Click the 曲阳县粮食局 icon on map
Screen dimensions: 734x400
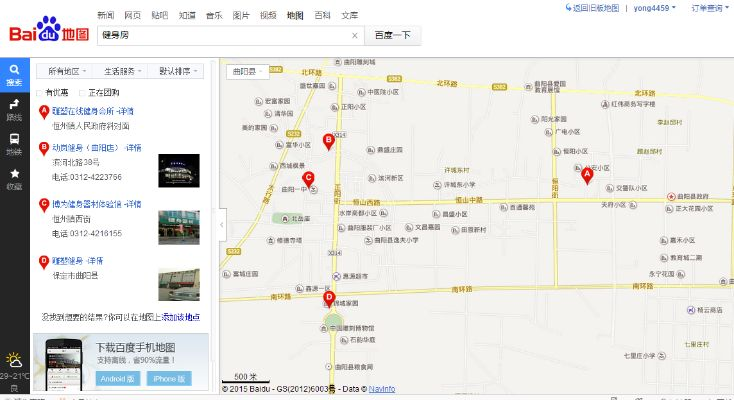[x=329, y=367]
